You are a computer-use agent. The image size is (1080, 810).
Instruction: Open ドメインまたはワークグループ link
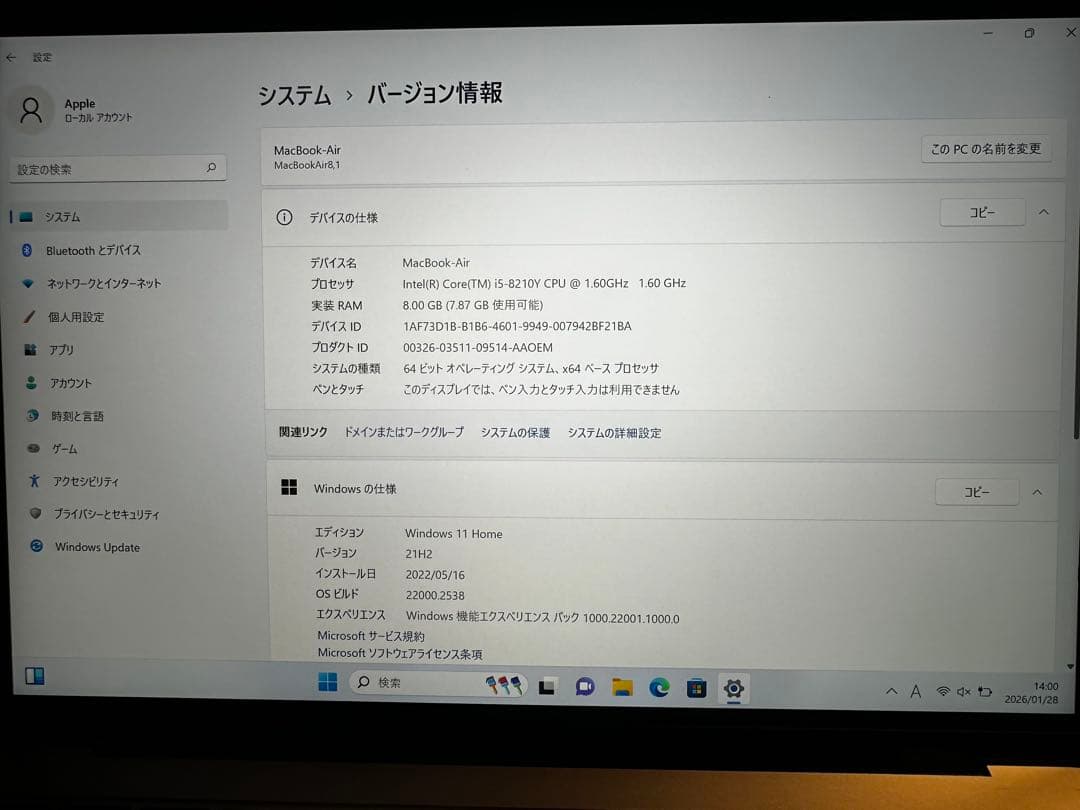[x=404, y=432]
